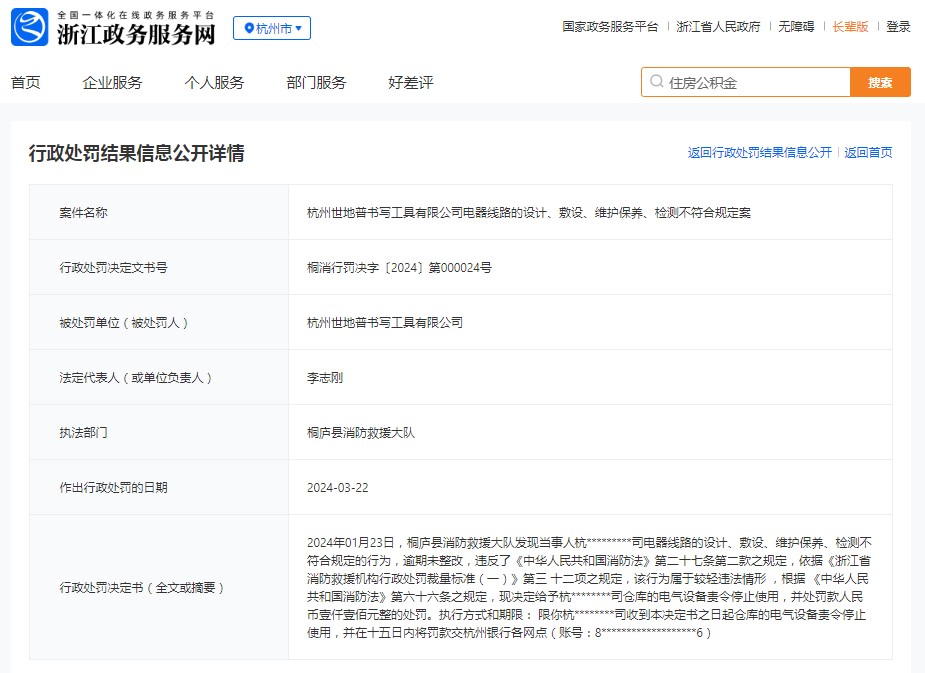Click the 执法部门 label
Image resolution: width=925 pixels, height=673 pixels.
(x=83, y=433)
